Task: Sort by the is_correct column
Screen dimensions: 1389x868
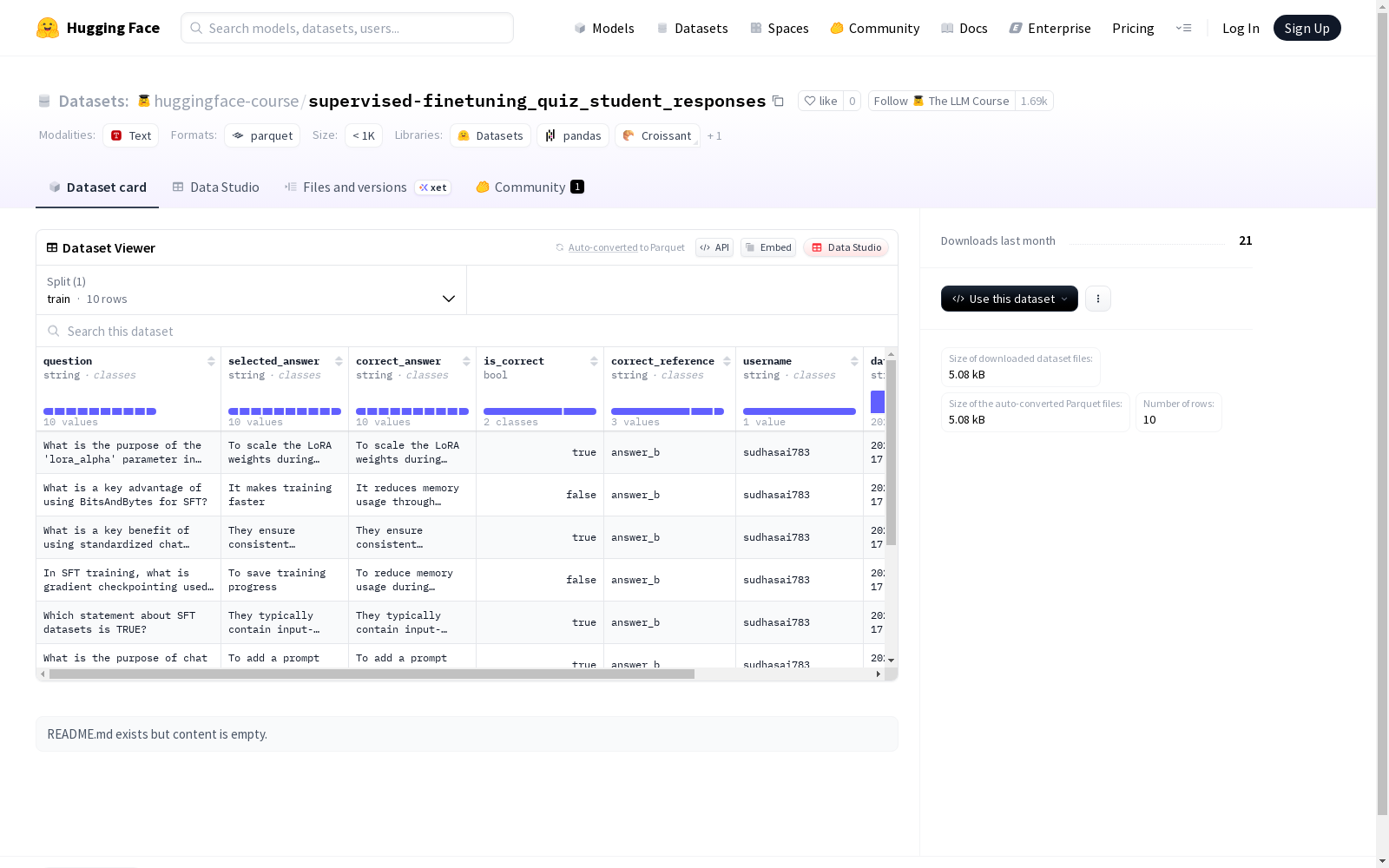Action: (594, 361)
